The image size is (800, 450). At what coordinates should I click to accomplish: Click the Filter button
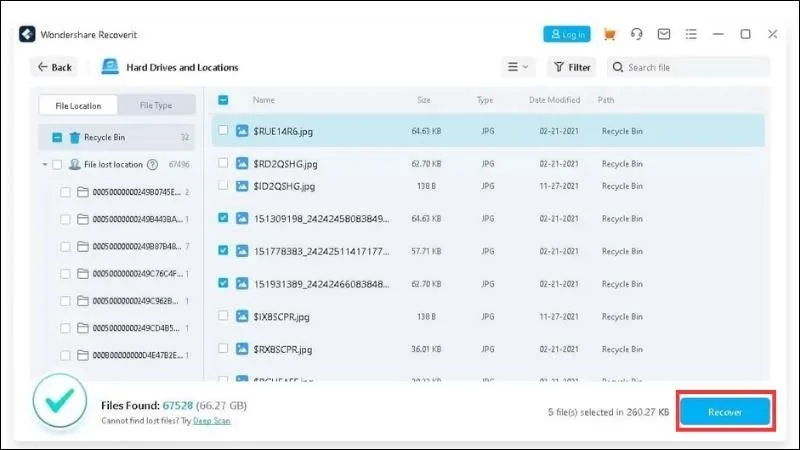point(572,67)
